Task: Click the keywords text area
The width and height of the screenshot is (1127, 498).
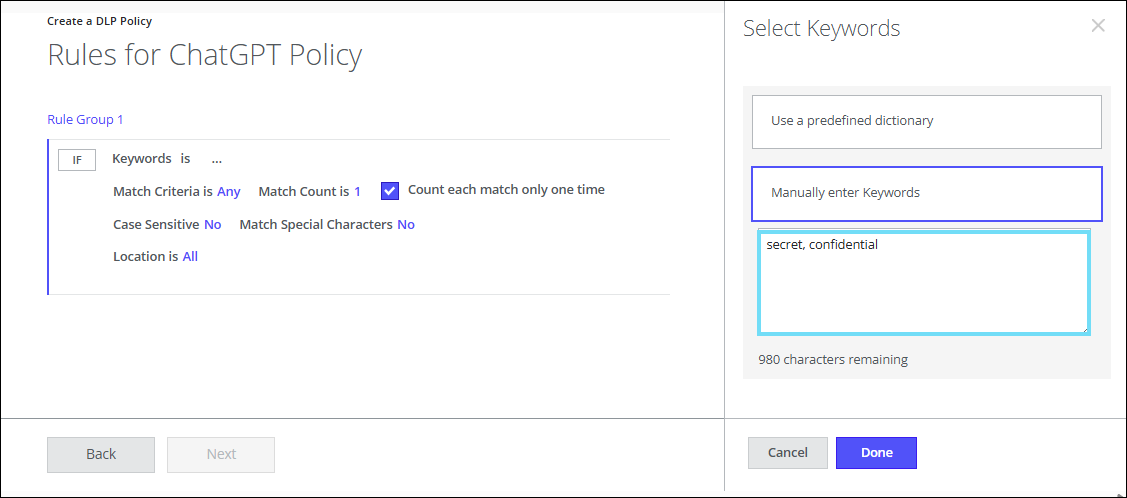Action: [x=923, y=283]
